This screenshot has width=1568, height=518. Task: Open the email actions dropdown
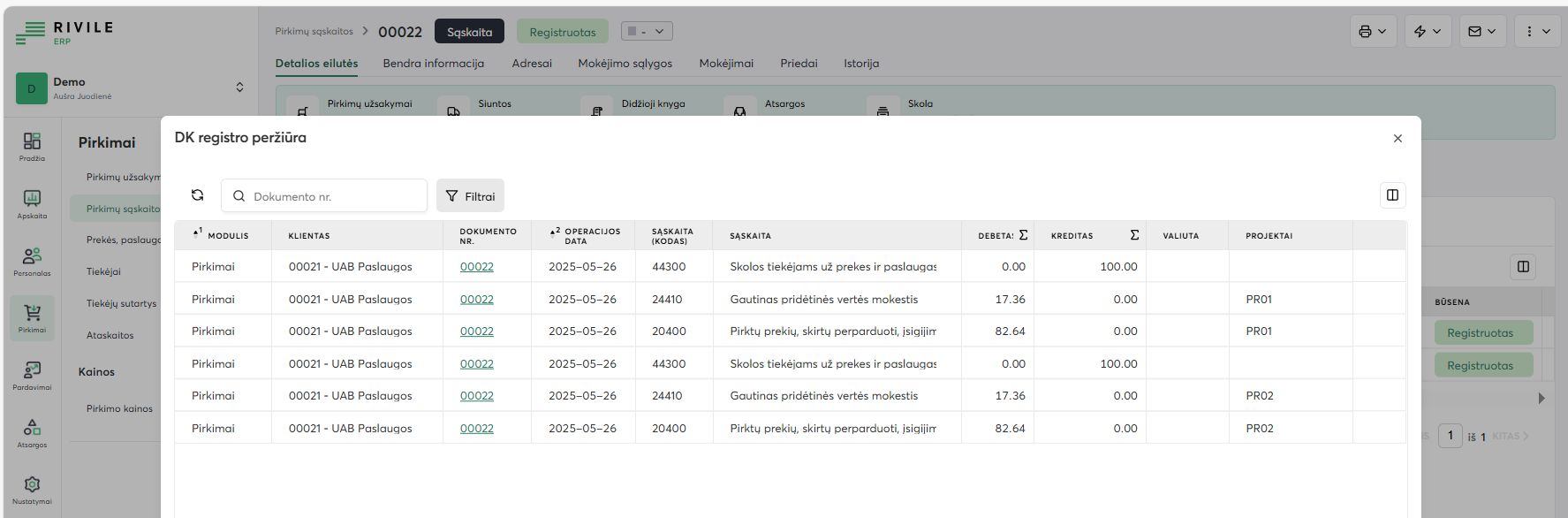coord(1481,32)
